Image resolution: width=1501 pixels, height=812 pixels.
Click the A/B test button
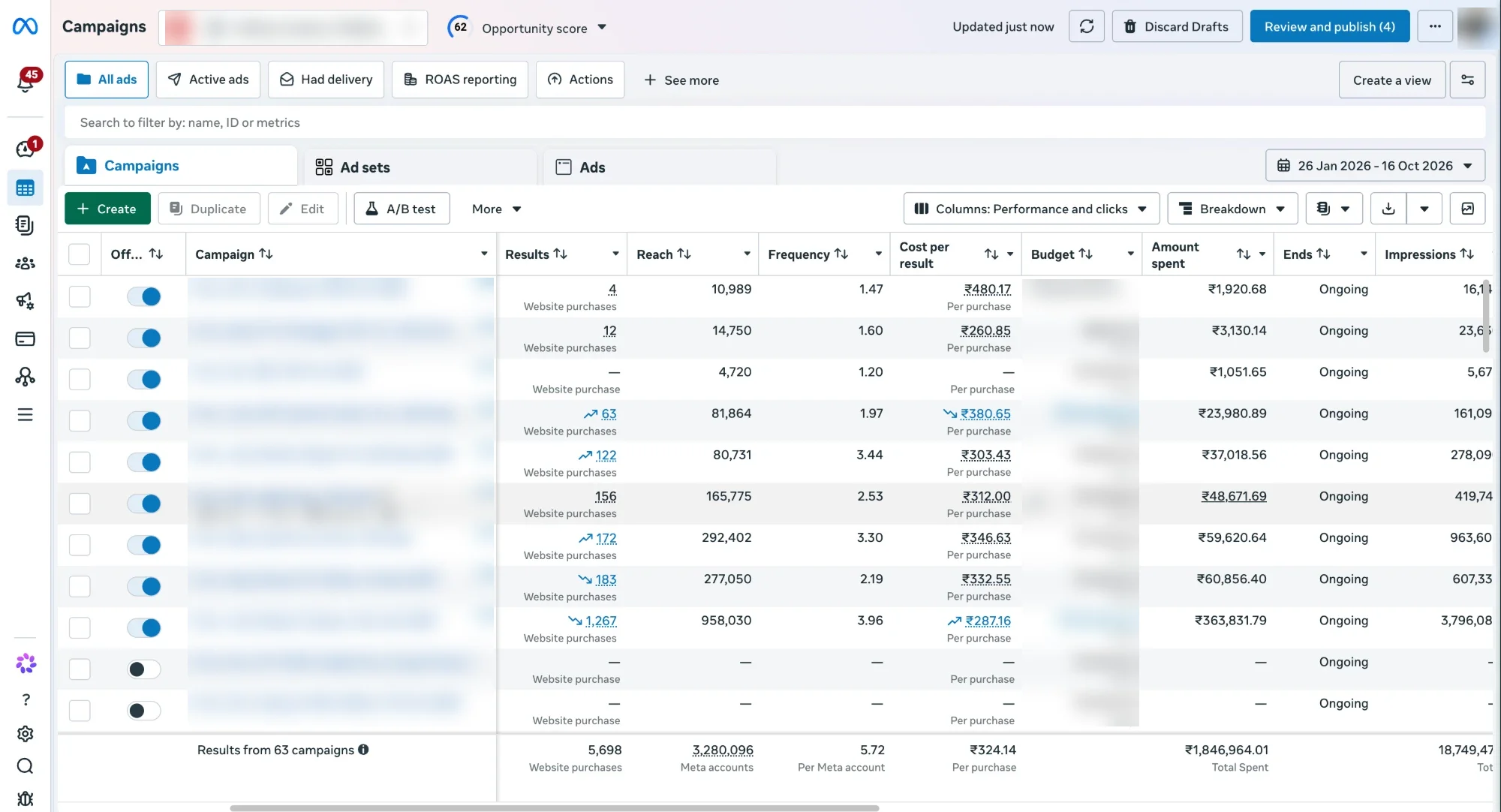[402, 209]
